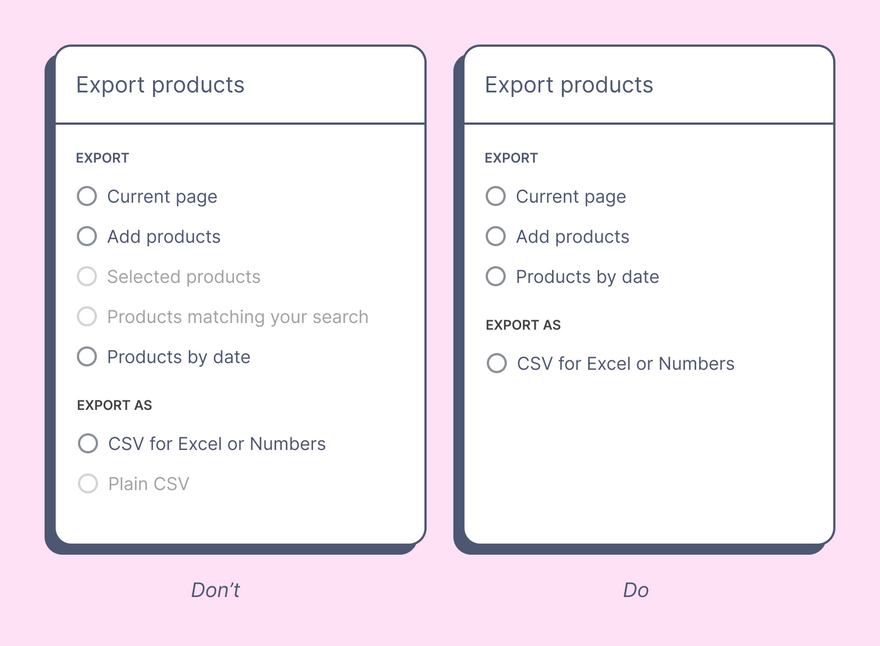The height and width of the screenshot is (646, 880).
Task: Click the Do caption below right card
Action: (x=636, y=590)
